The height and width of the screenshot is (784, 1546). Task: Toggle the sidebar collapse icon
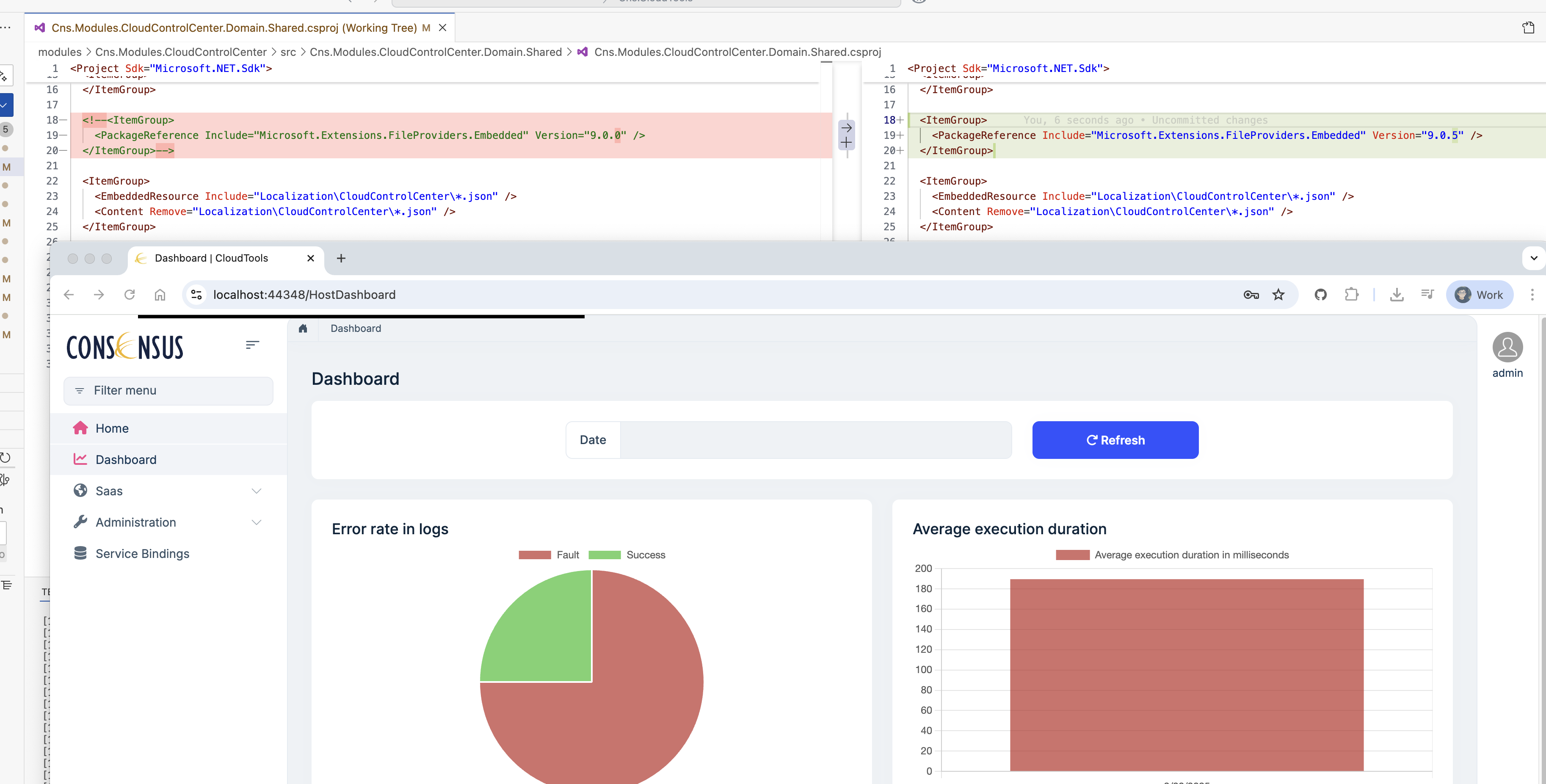(252, 345)
